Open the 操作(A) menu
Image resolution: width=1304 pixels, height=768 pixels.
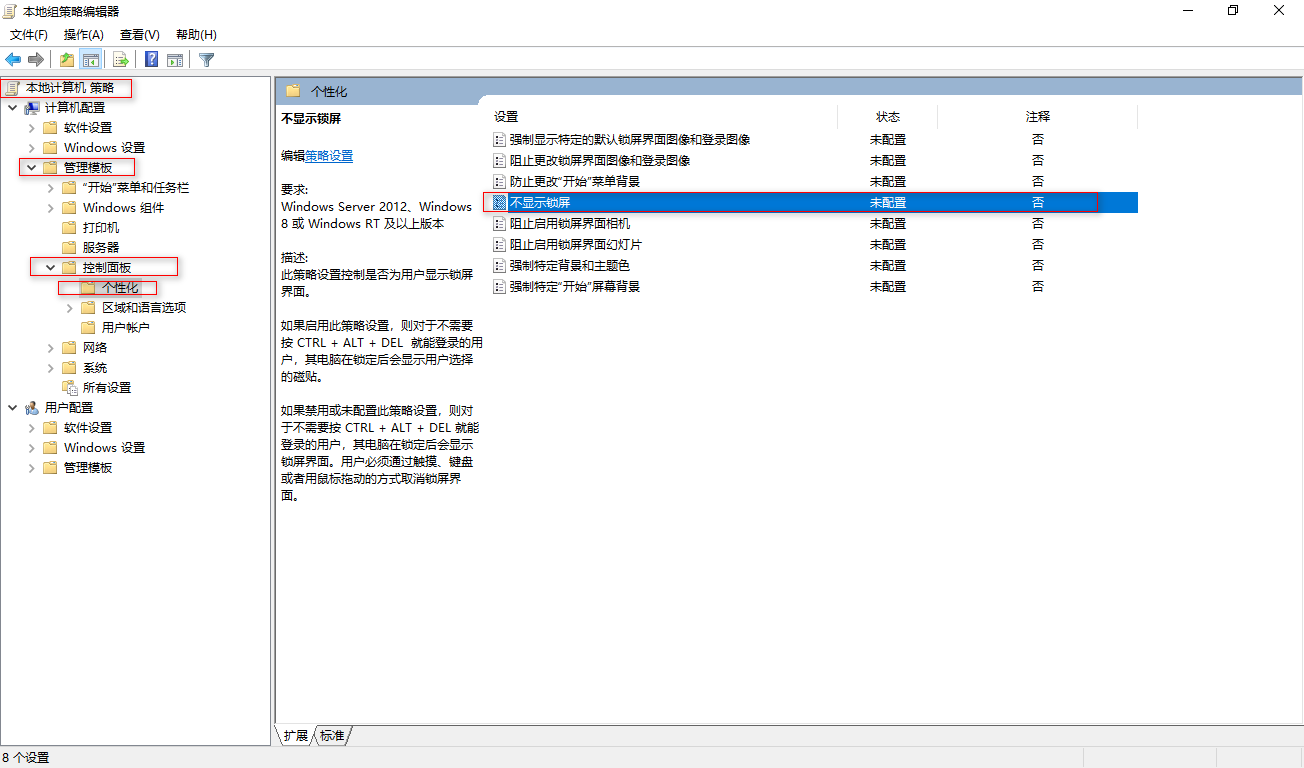click(84, 35)
